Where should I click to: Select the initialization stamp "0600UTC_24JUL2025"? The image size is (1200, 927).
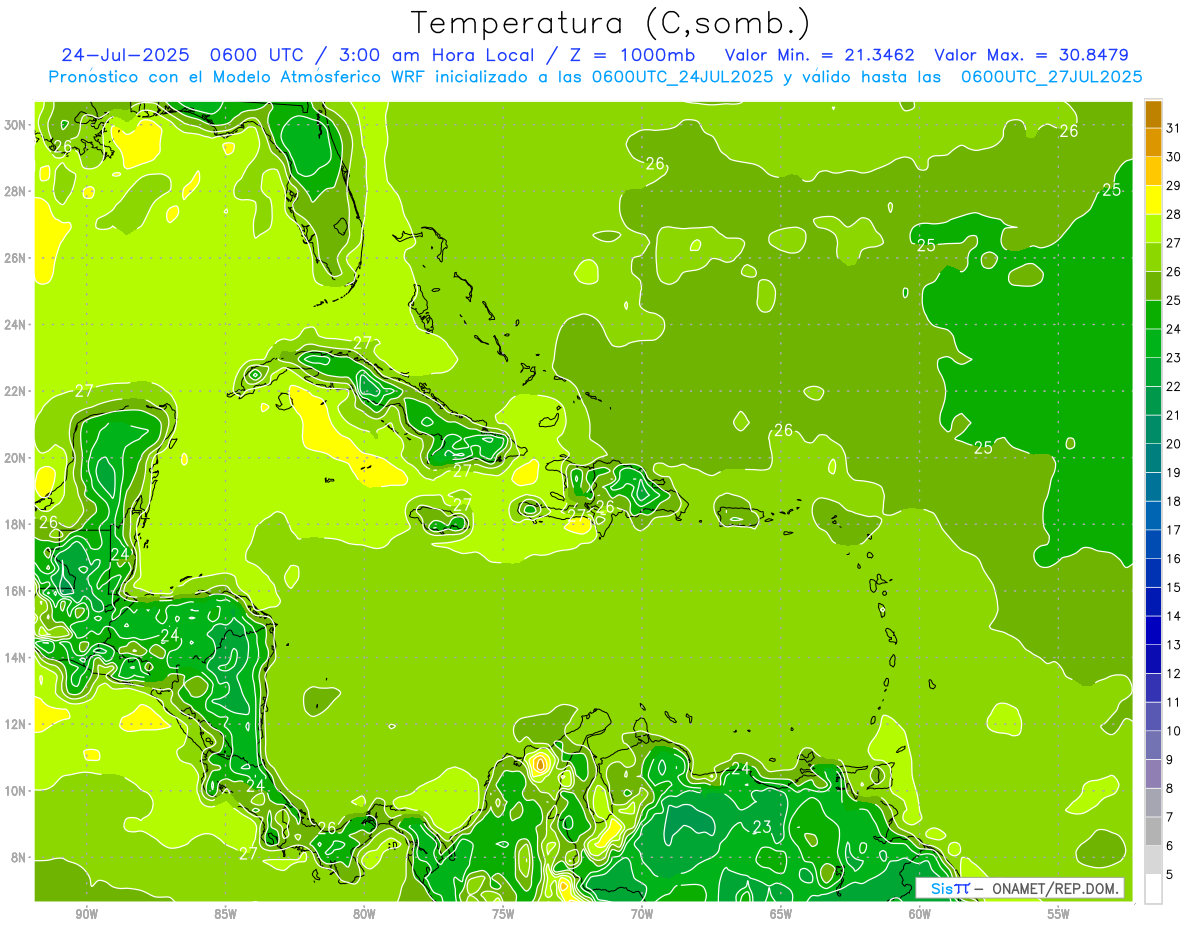tap(682, 77)
